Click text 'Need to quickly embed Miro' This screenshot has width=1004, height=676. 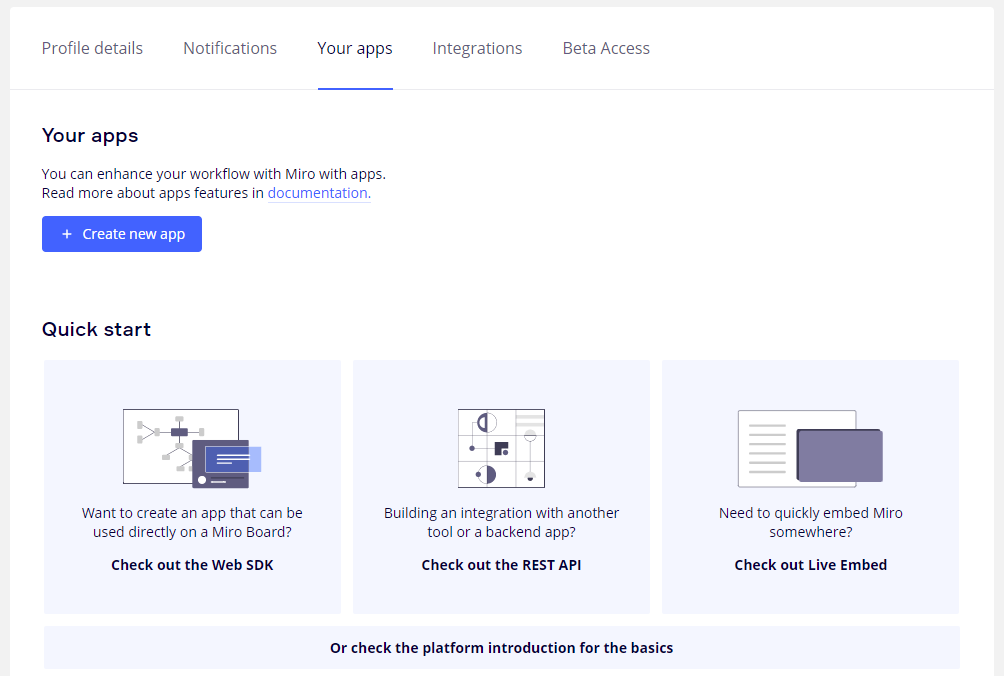[x=811, y=513]
